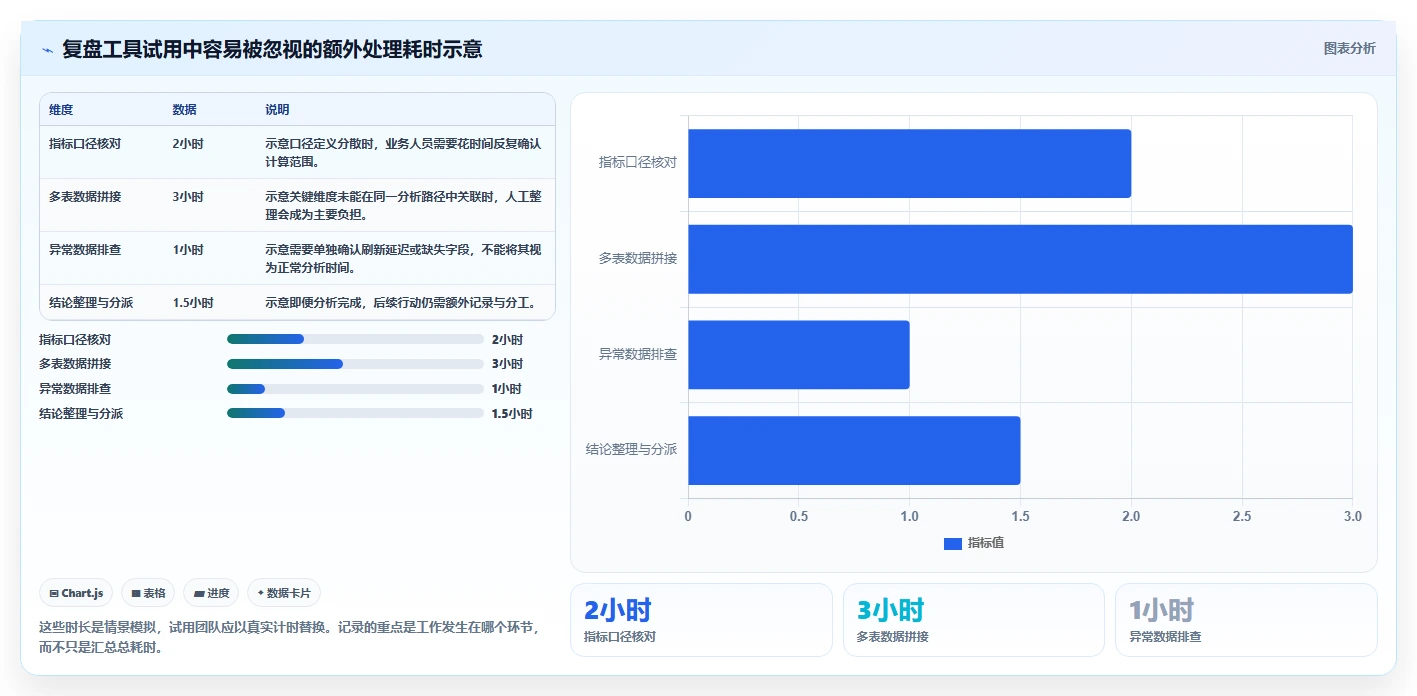1417x696 pixels.
Task: Click the 2.5 x-axis tick label
Action: click(x=1242, y=517)
